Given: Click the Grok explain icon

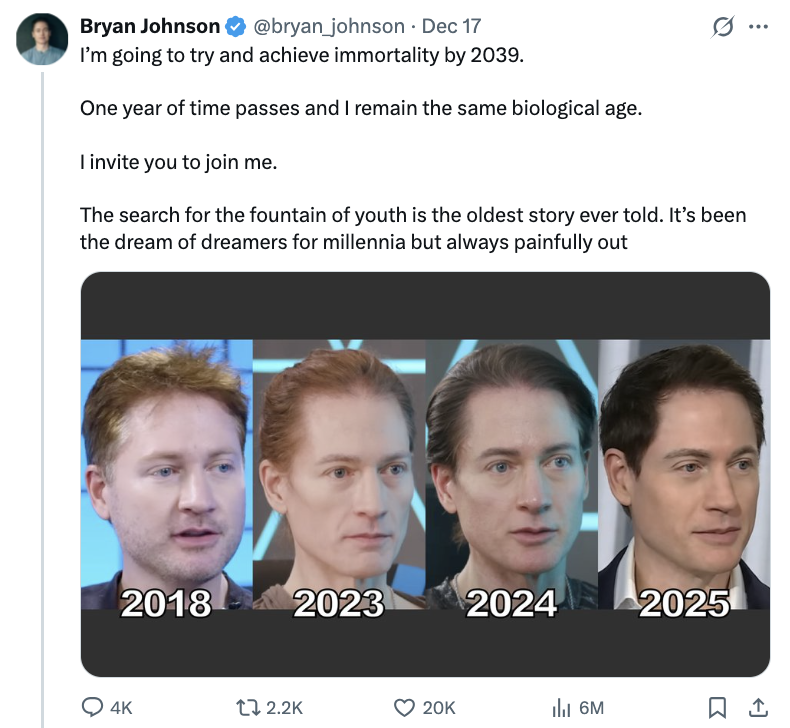Looking at the screenshot, I should click(x=722, y=27).
